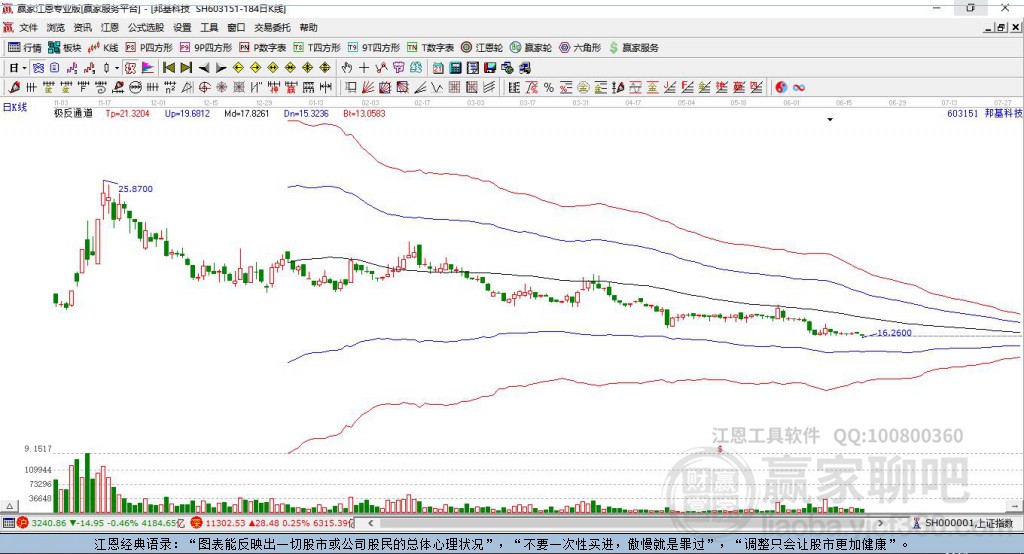Image resolution: width=1024 pixels, height=554 pixels.
Task: Open the T数字表 view
Action: click(430, 48)
